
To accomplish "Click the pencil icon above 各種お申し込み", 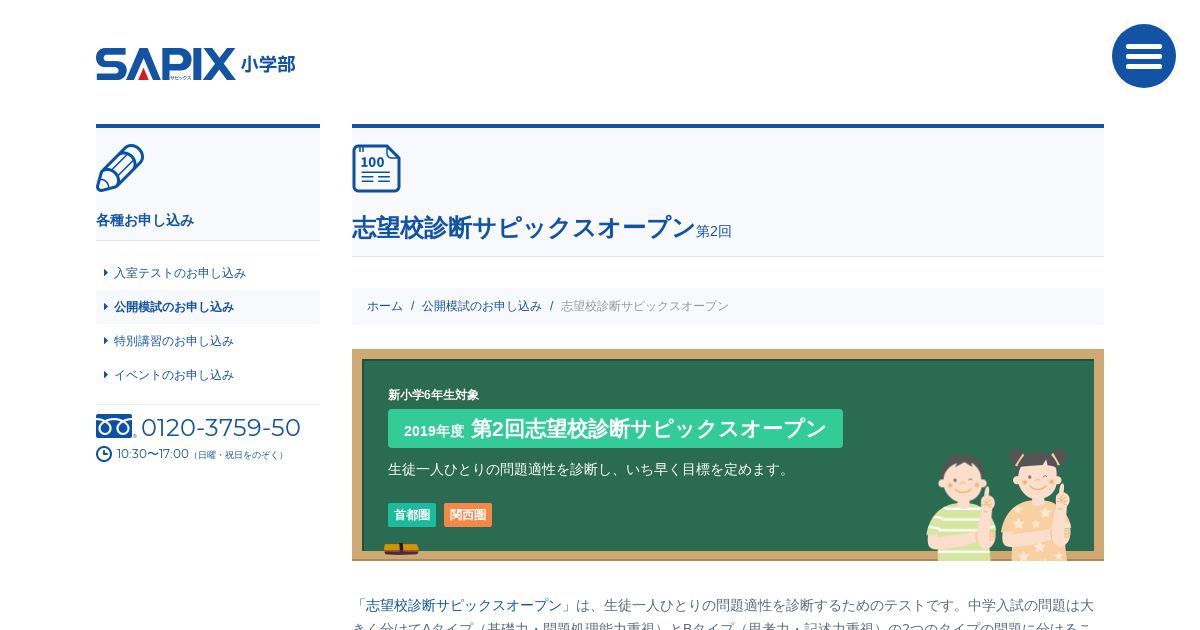I will click(x=120, y=168).
